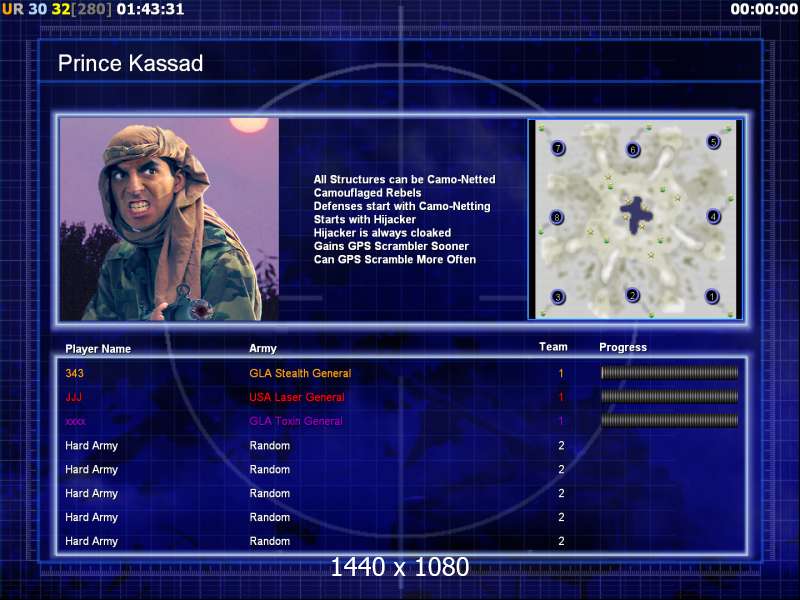Image resolution: width=800 pixels, height=600 pixels.
Task: Click USA Laser General army text
Action: (297, 397)
